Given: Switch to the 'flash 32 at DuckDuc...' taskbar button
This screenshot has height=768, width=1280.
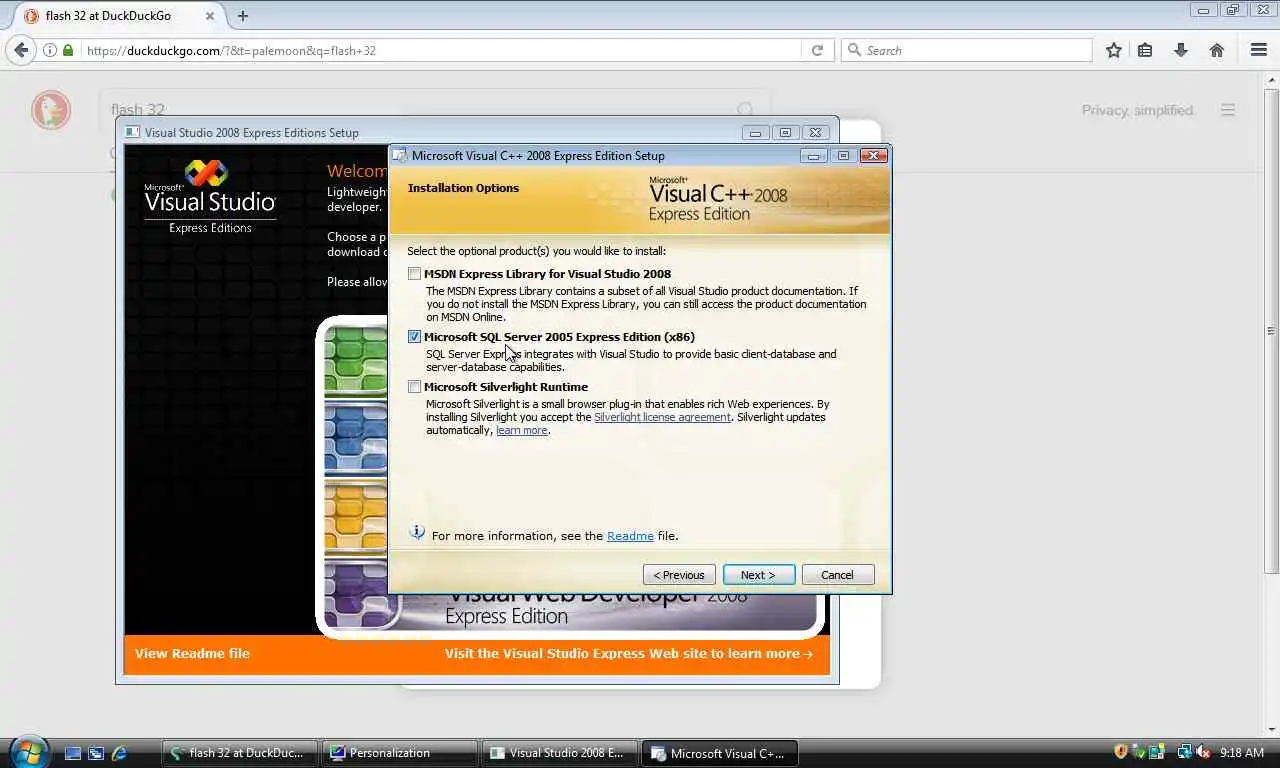Looking at the screenshot, I should click(240, 753).
